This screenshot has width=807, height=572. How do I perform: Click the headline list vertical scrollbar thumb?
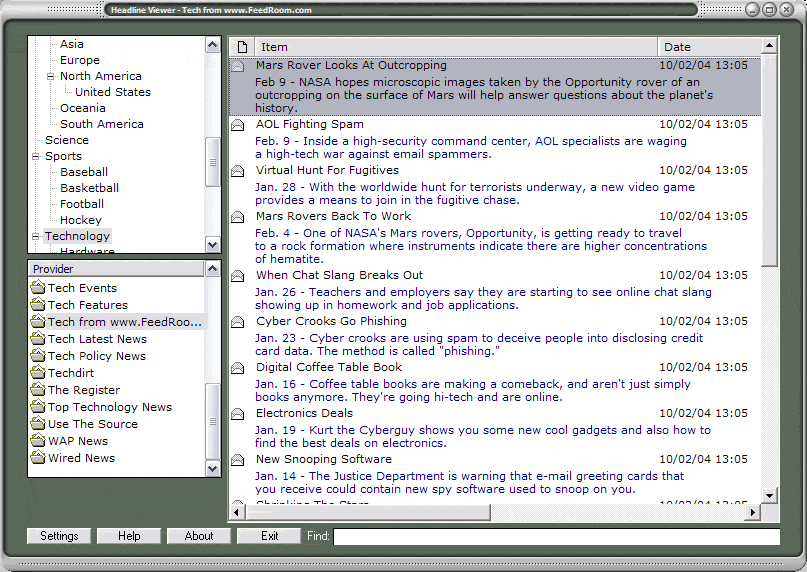point(769,161)
